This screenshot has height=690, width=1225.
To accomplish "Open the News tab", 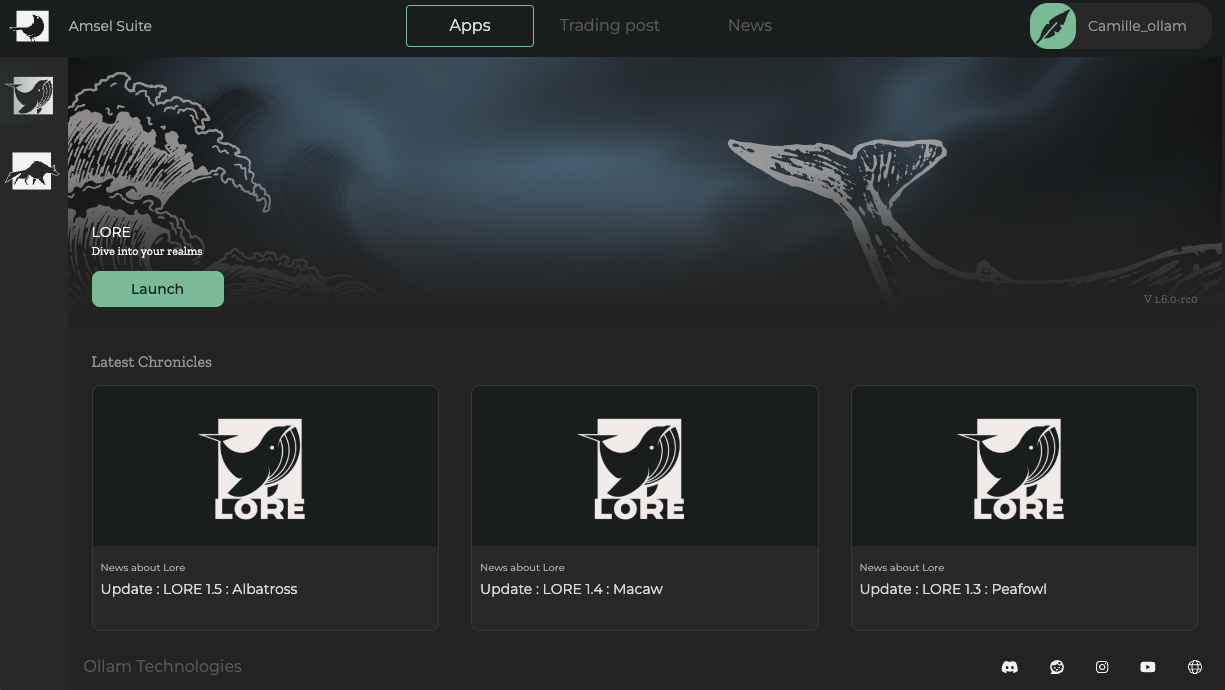I will pos(749,26).
